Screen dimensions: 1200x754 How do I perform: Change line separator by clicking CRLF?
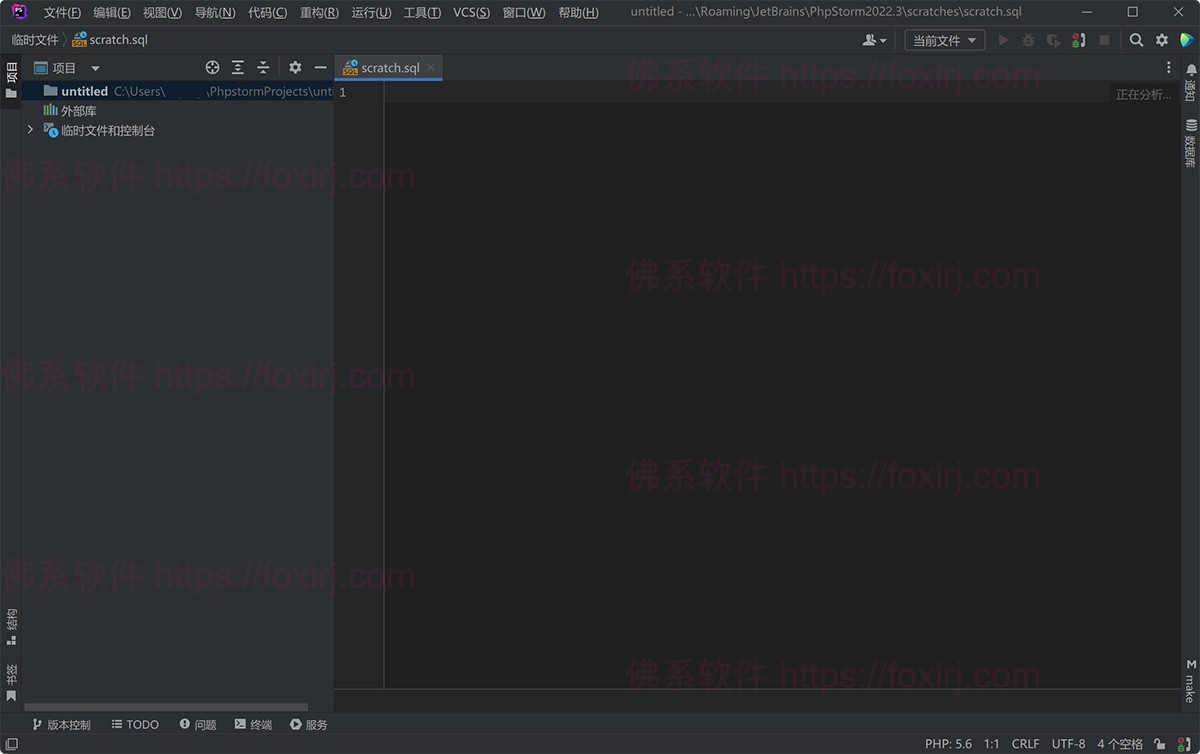tap(1025, 743)
